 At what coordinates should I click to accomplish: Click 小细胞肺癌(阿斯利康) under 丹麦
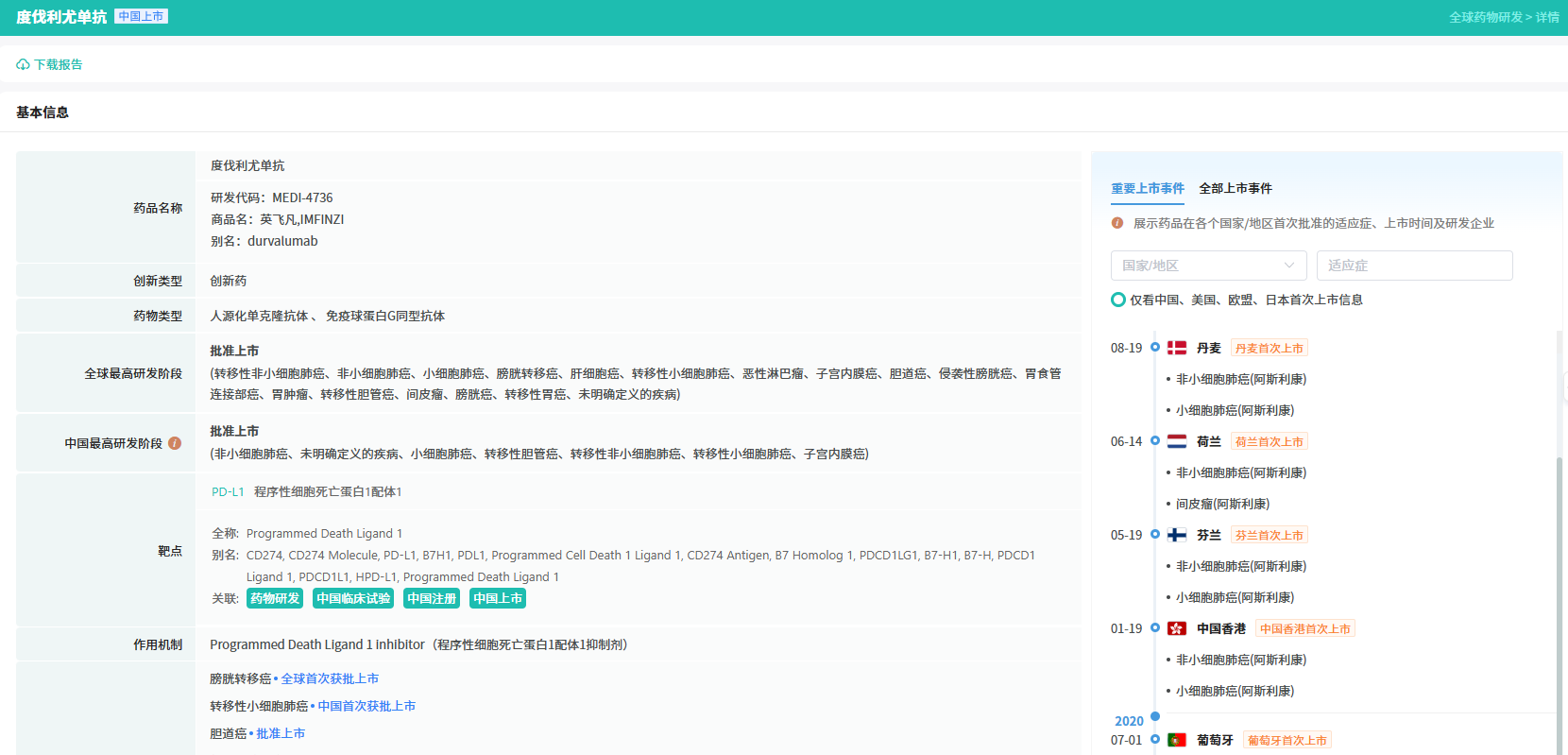(1235, 410)
